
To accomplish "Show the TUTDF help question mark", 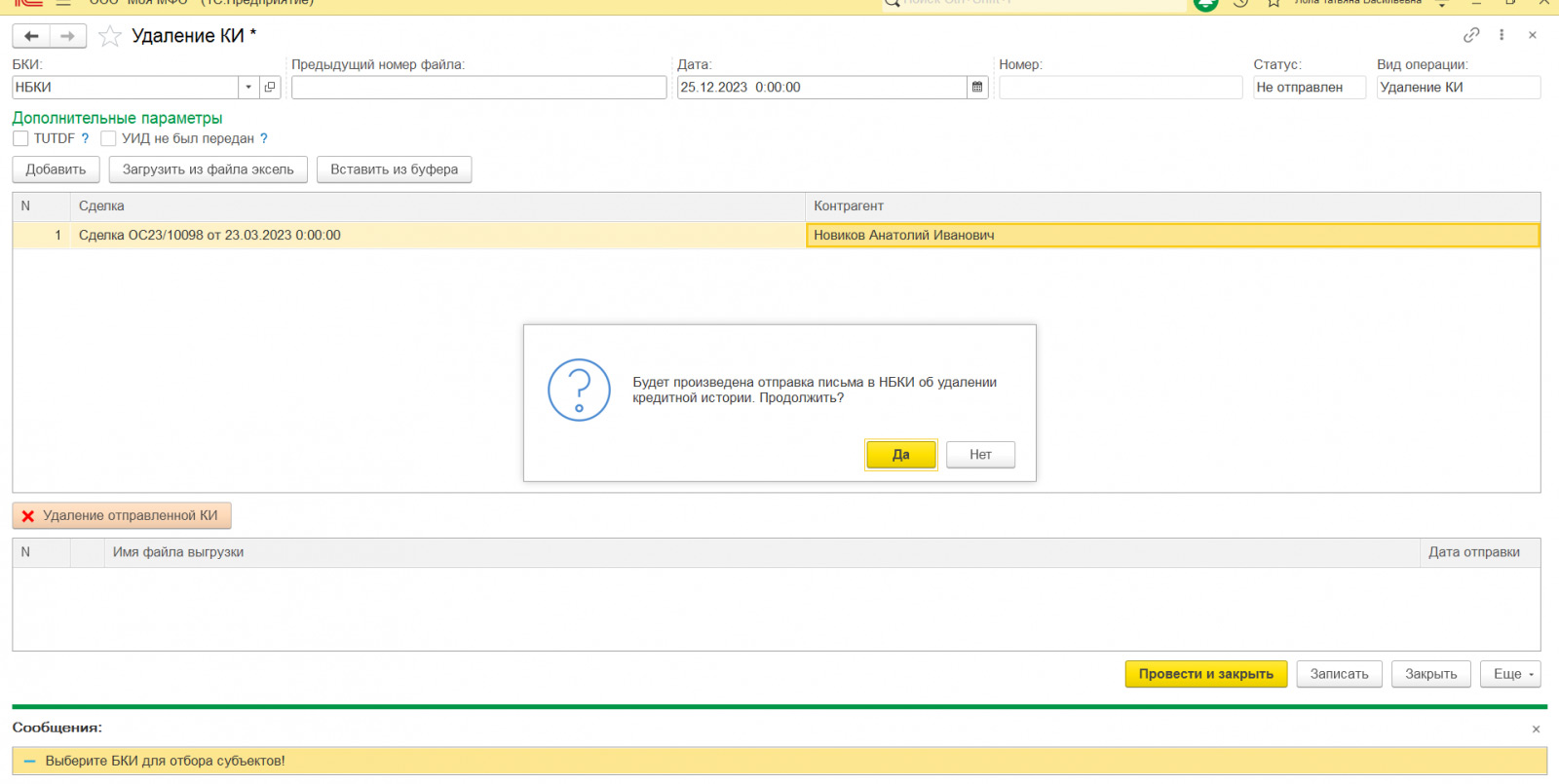I will [x=85, y=138].
